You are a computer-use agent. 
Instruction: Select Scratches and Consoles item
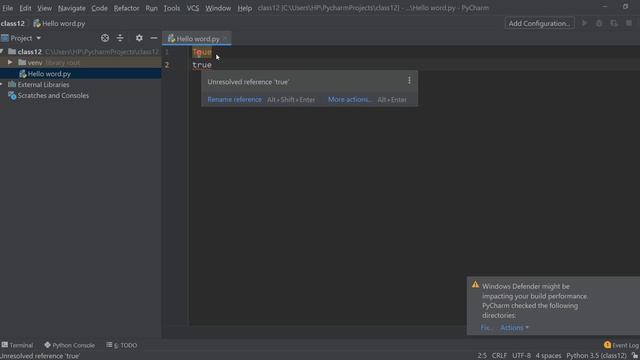coord(53,96)
